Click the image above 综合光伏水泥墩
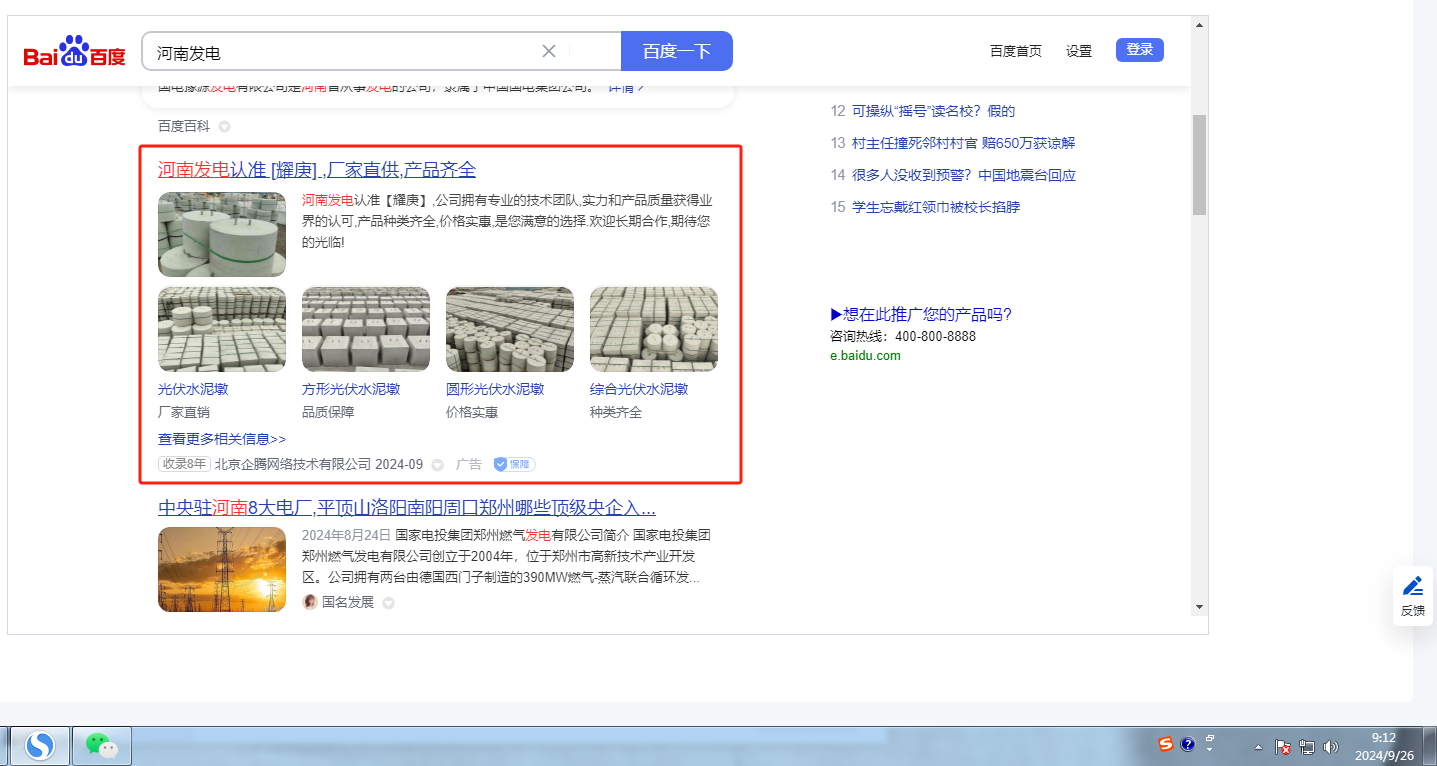This screenshot has width=1437, height=766. click(654, 330)
